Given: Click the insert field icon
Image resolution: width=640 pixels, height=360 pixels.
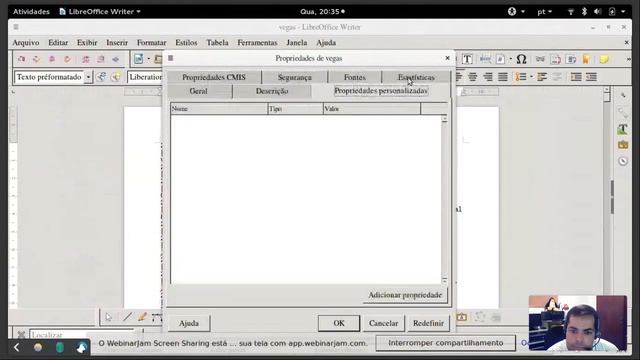Looking at the screenshot, I should click(x=500, y=59).
